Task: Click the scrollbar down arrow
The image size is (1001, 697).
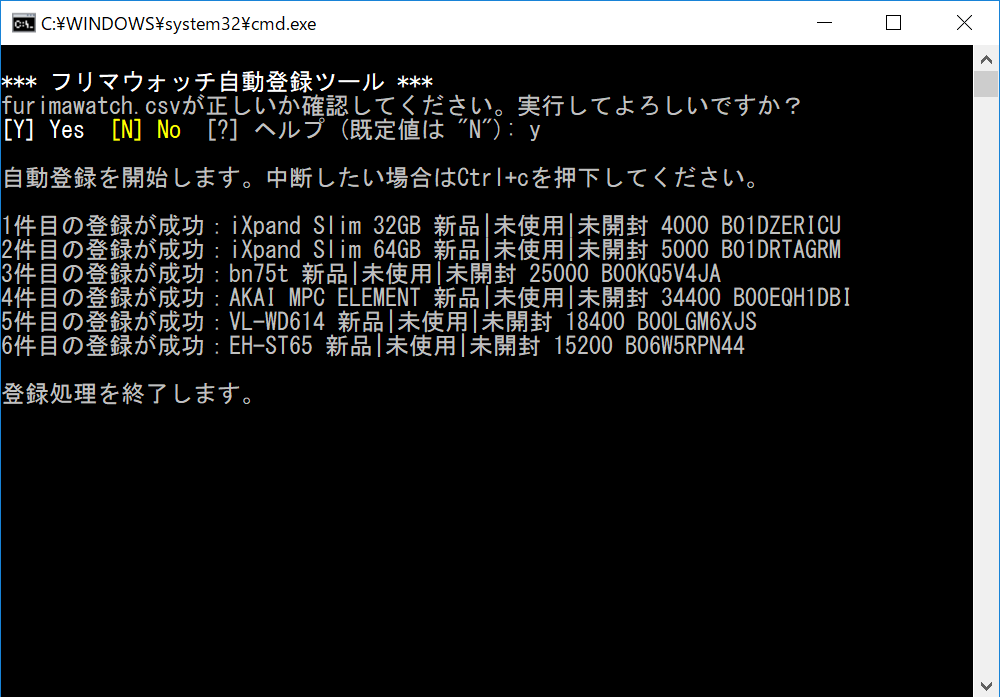Action: click(x=986, y=685)
